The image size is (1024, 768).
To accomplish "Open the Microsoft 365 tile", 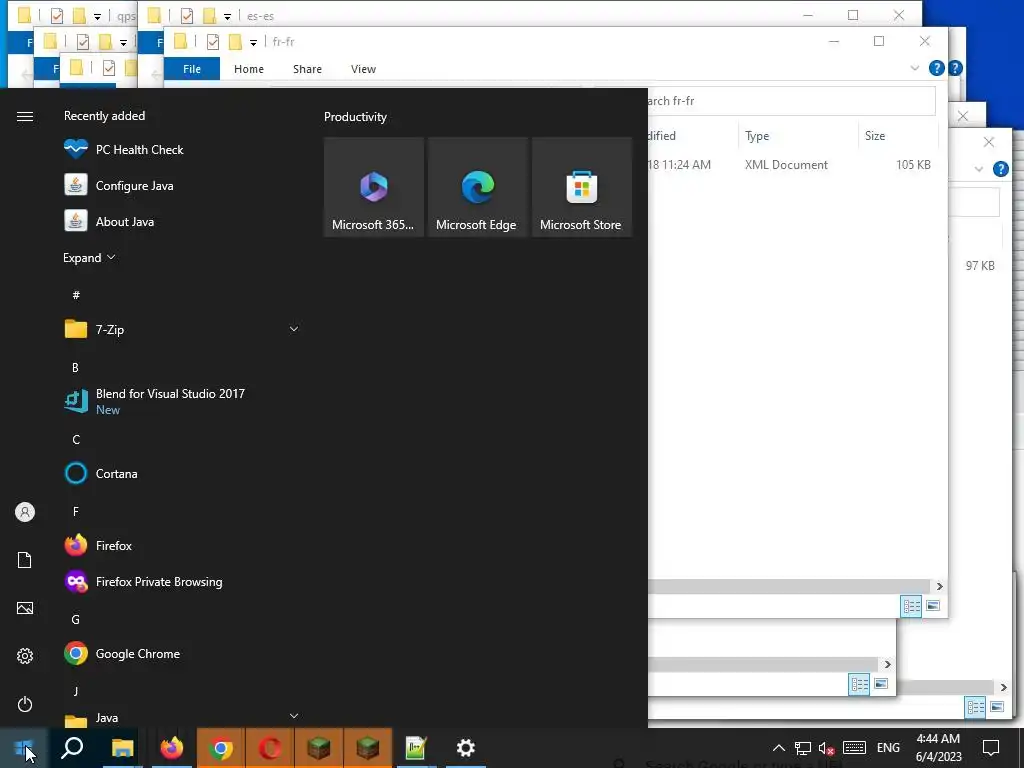I will tap(374, 187).
